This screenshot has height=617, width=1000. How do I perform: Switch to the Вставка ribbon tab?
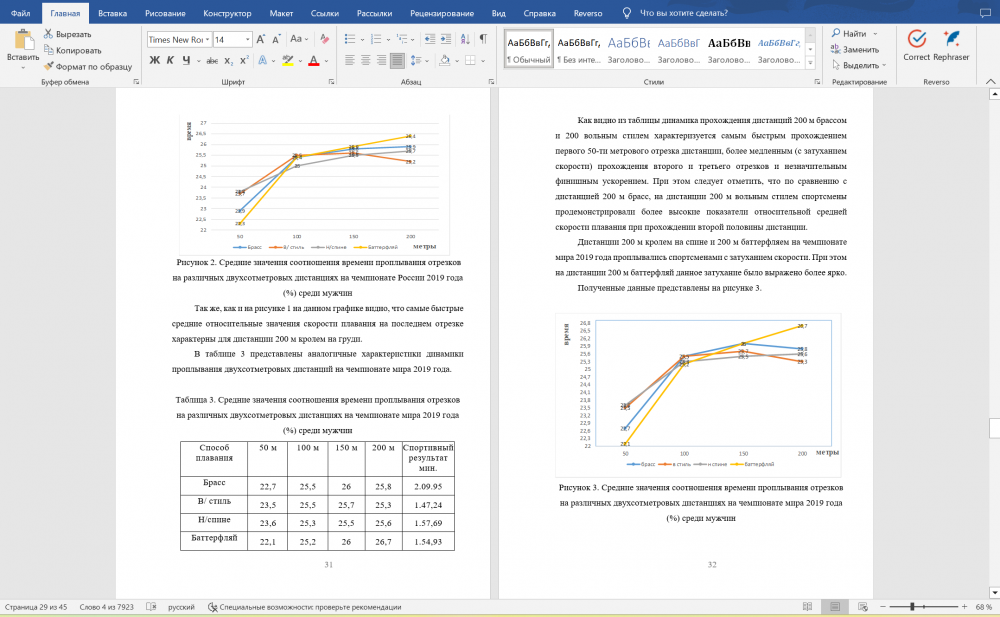pos(112,13)
